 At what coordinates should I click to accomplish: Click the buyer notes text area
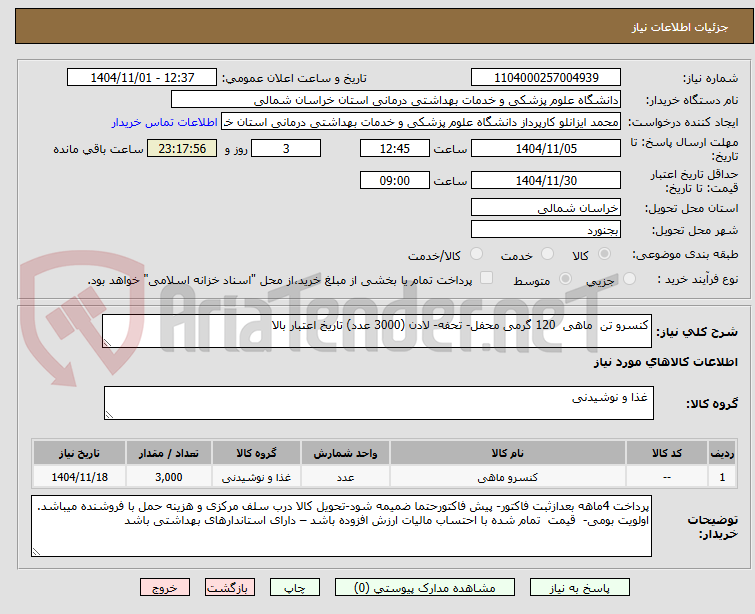[341, 526]
